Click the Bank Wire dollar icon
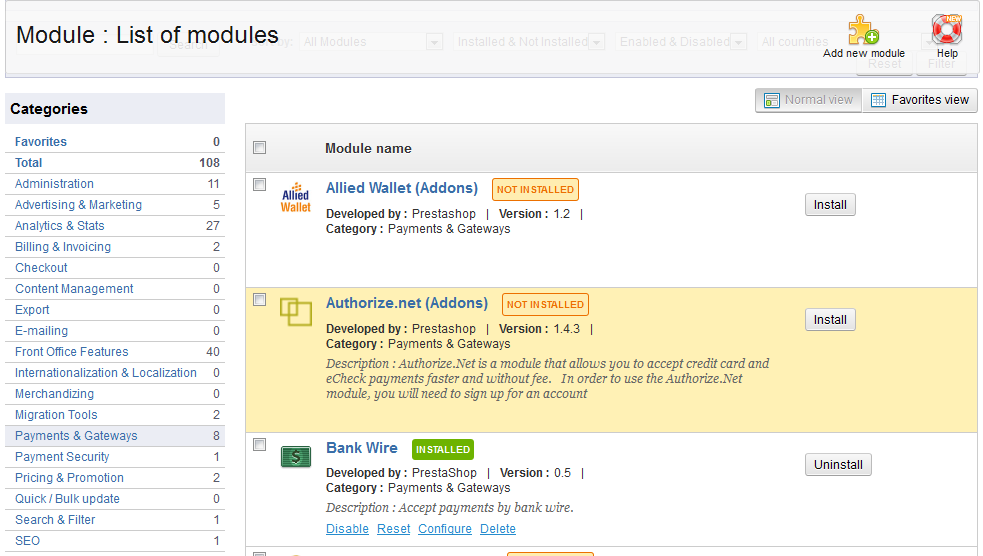Image resolution: width=983 pixels, height=556 pixels. point(295,456)
